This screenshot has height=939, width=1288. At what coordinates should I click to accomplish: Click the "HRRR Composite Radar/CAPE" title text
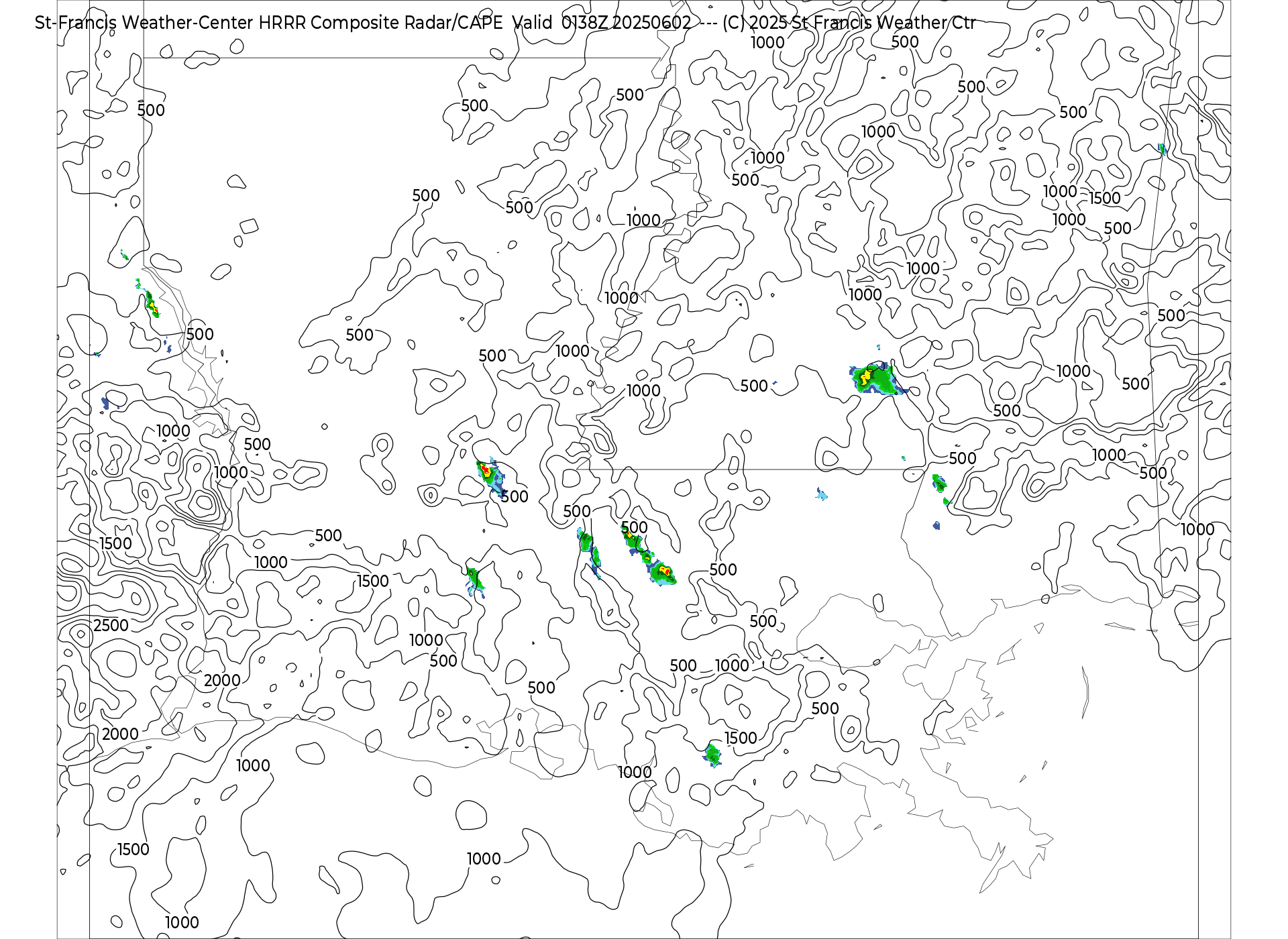click(x=380, y=23)
